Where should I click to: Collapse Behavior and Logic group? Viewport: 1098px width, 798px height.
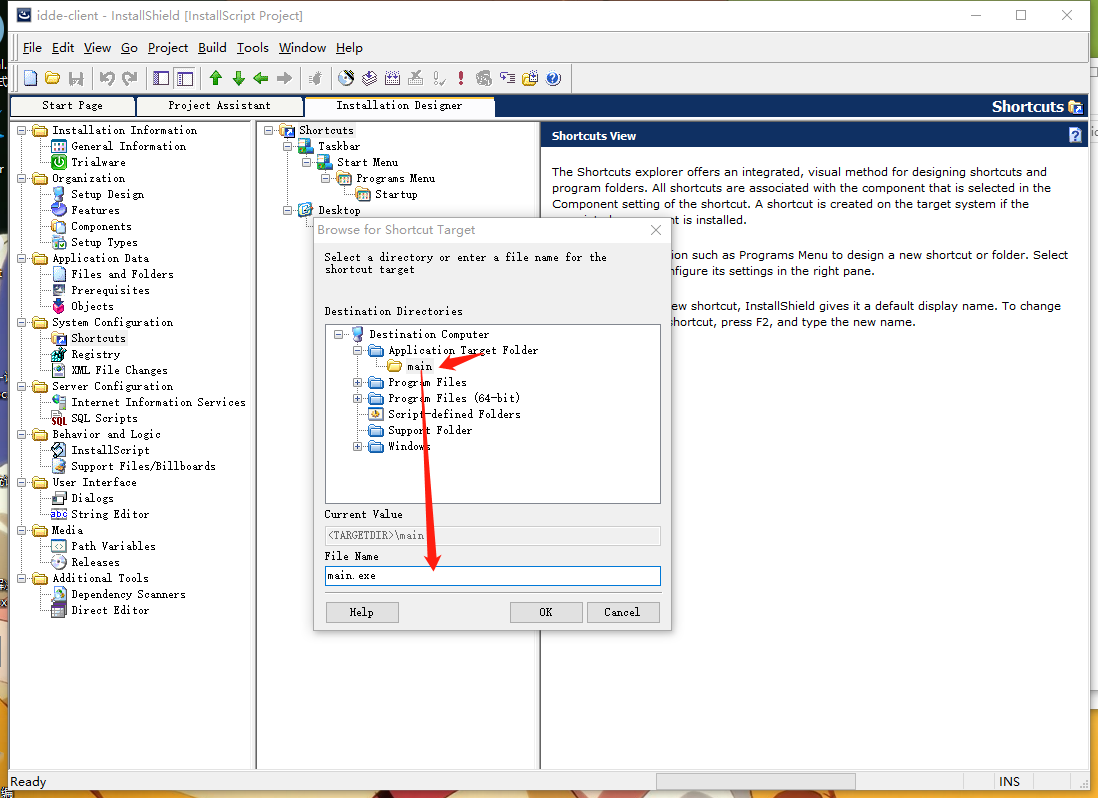(x=22, y=435)
